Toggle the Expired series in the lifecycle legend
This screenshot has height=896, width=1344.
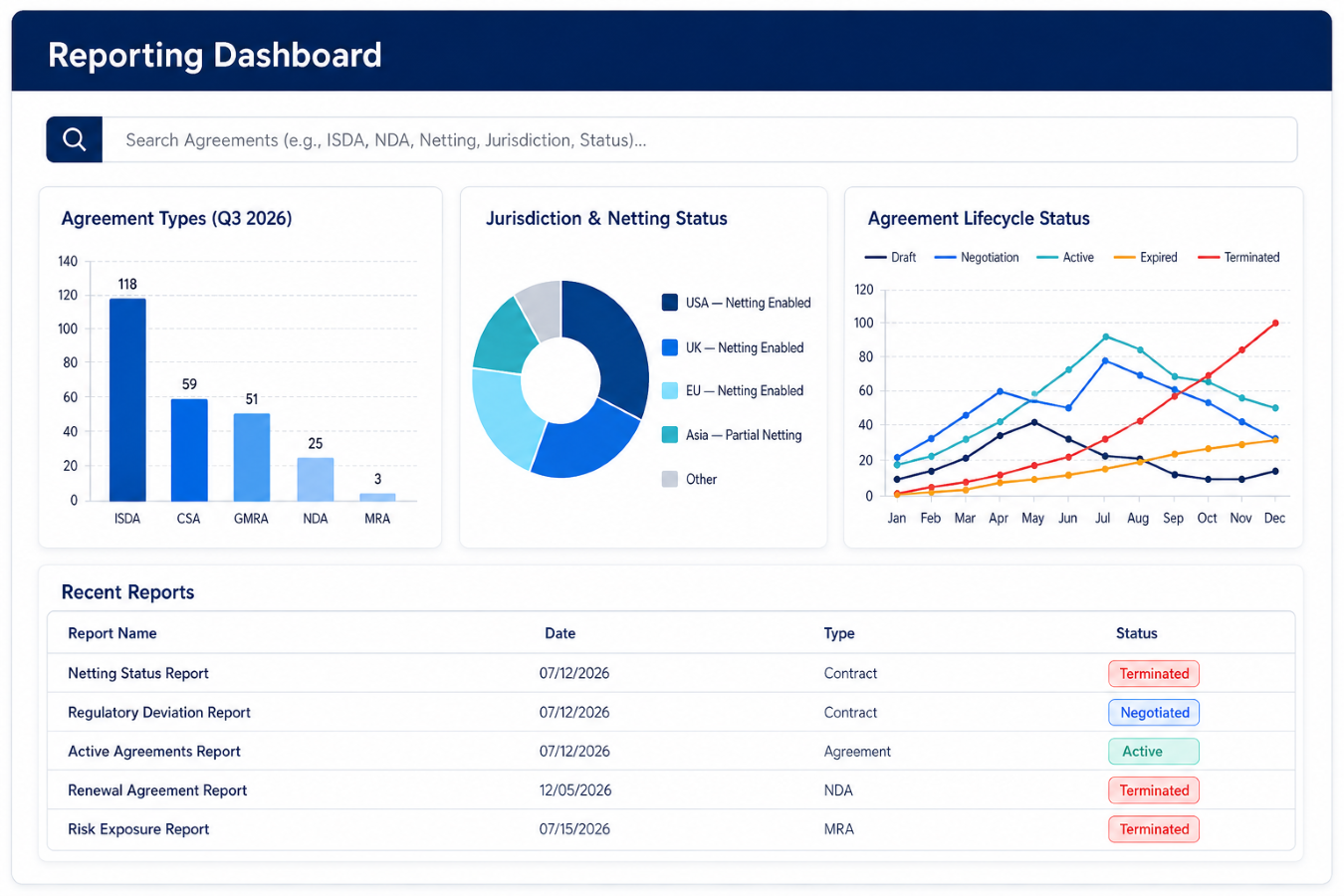pos(1146,257)
